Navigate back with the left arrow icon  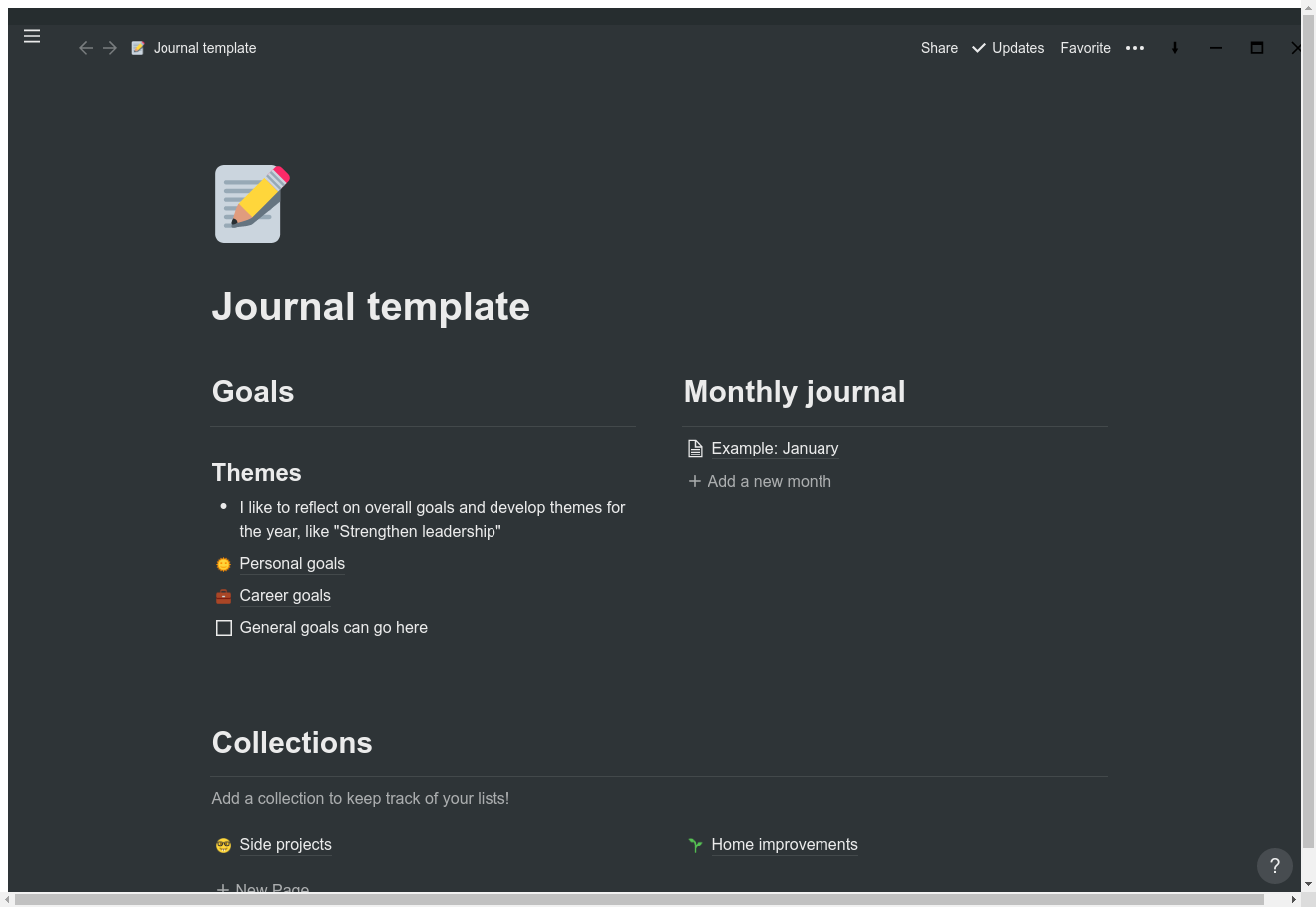86,48
